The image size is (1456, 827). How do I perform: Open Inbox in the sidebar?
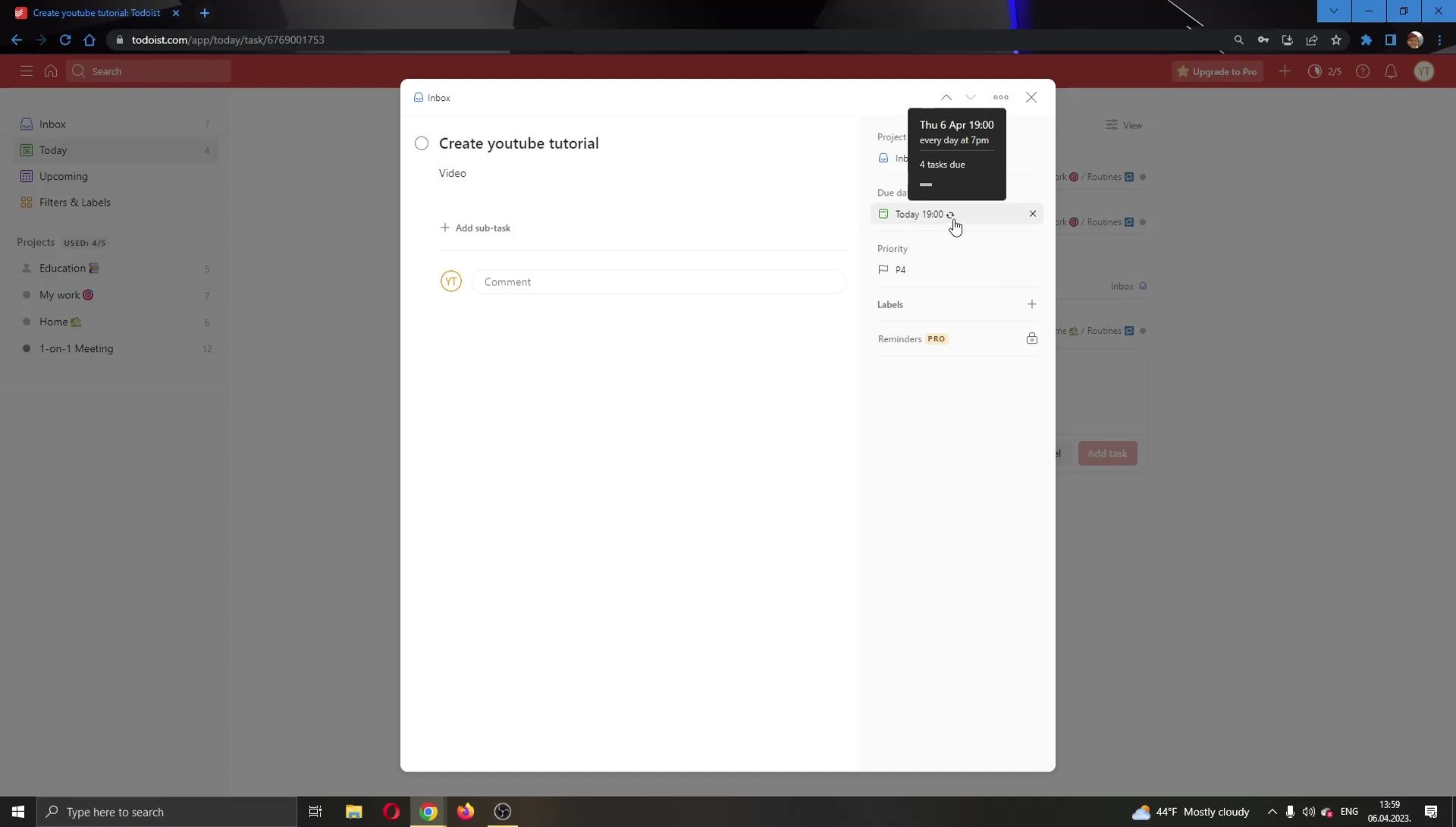[115, 124]
